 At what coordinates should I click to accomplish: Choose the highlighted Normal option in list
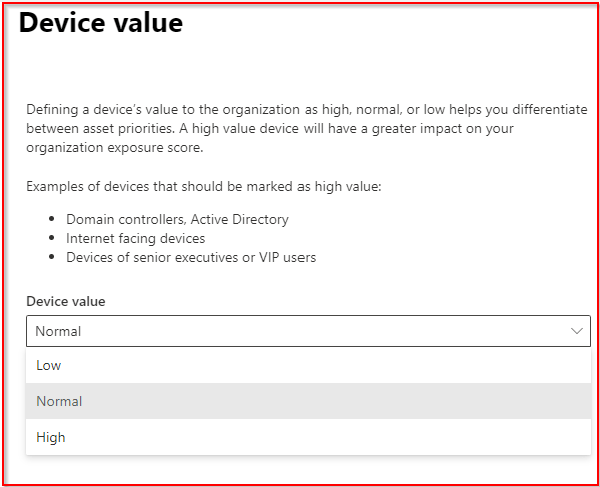coord(59,402)
